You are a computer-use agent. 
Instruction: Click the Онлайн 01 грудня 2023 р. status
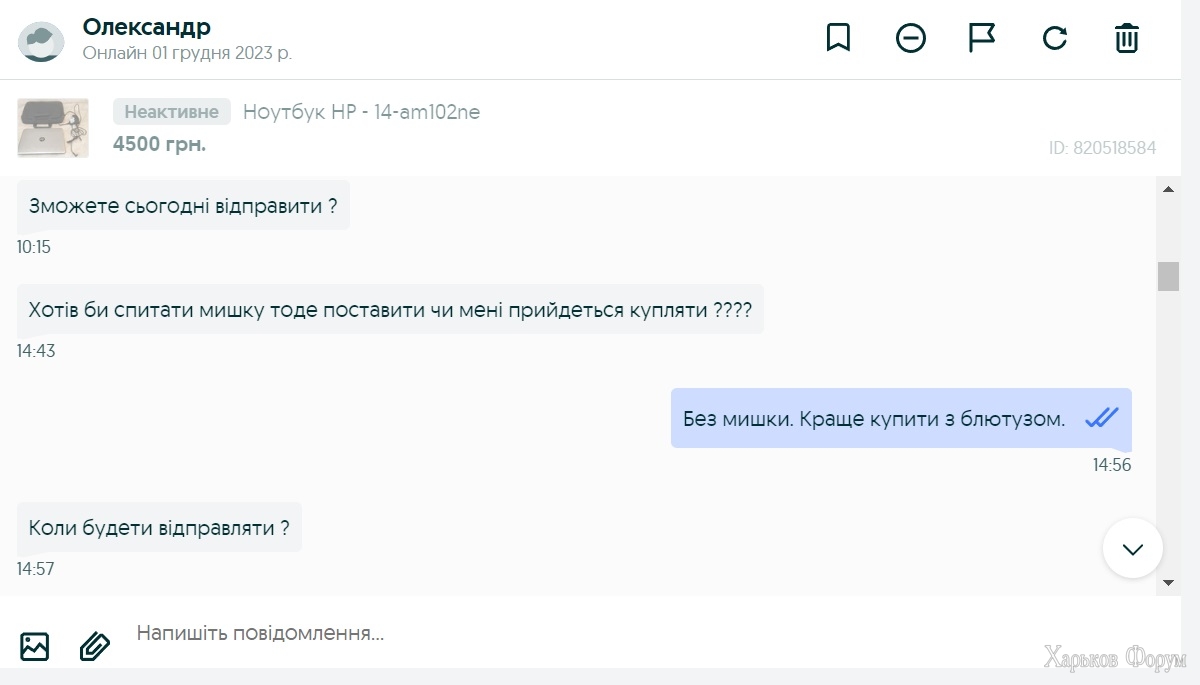187,53
